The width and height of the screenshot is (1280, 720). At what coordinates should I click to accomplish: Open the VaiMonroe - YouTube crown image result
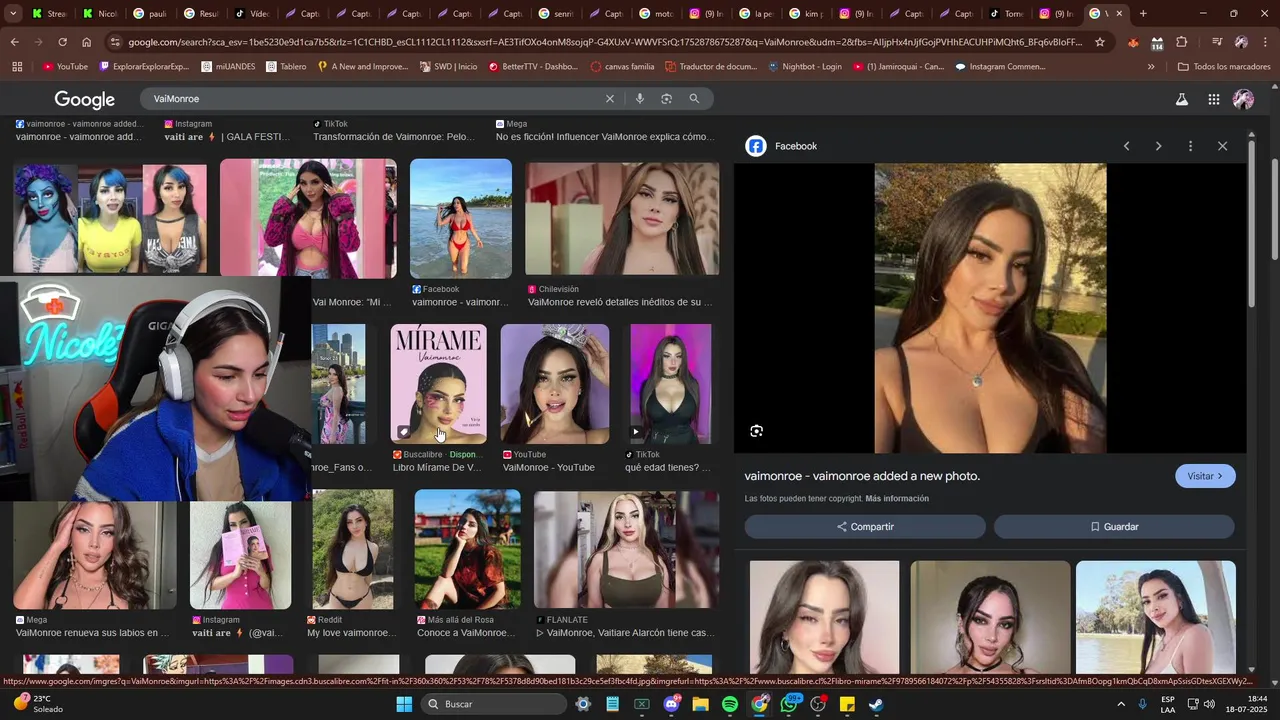[x=555, y=383]
